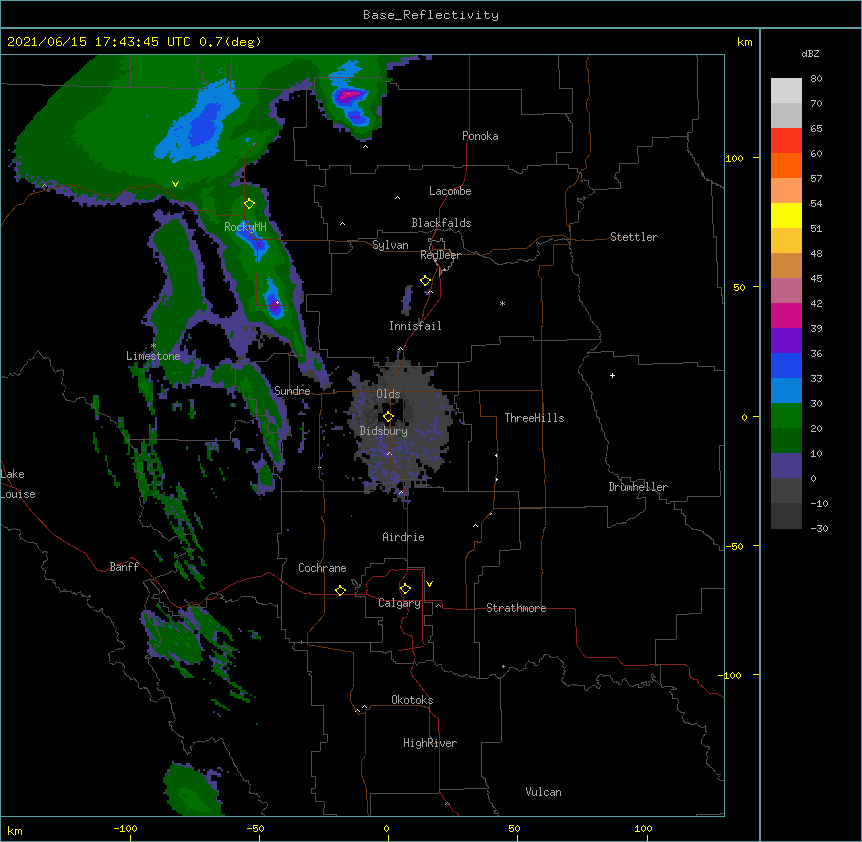This screenshot has width=862, height=842.
Task: Click the yellow diamond marker south of RedDeer
Action: (426, 281)
